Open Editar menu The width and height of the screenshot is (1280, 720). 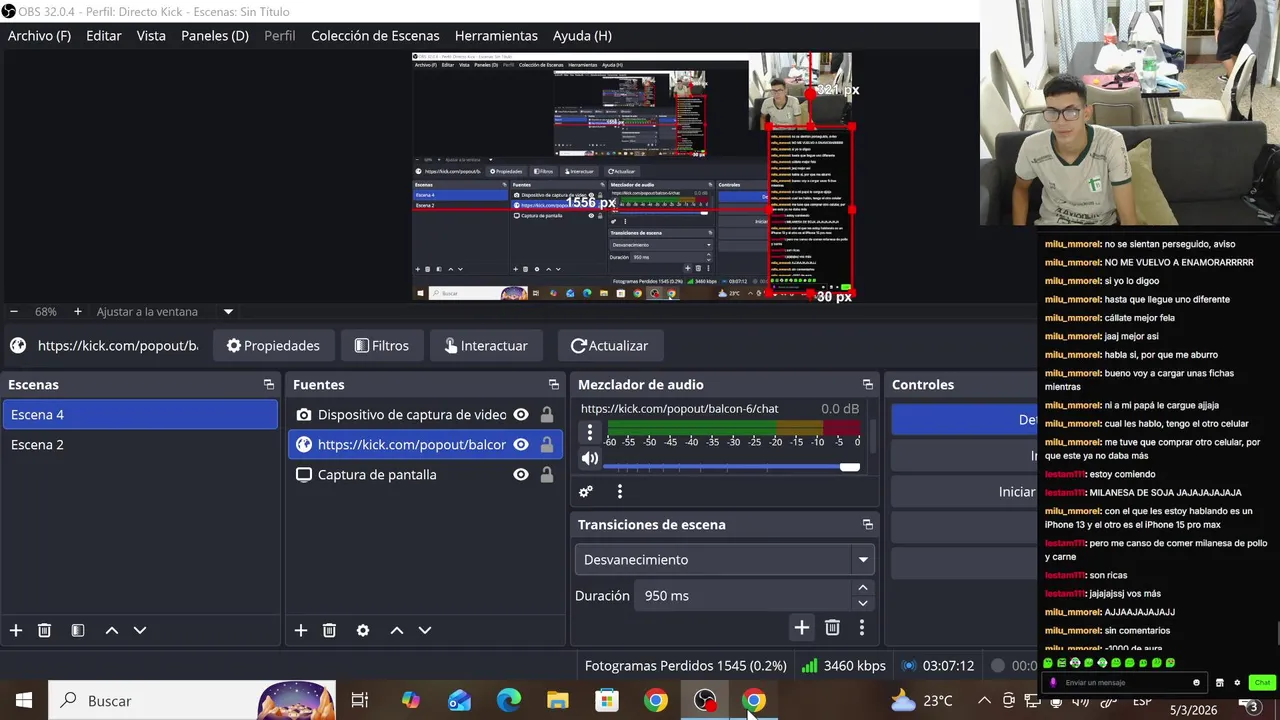[x=104, y=35]
